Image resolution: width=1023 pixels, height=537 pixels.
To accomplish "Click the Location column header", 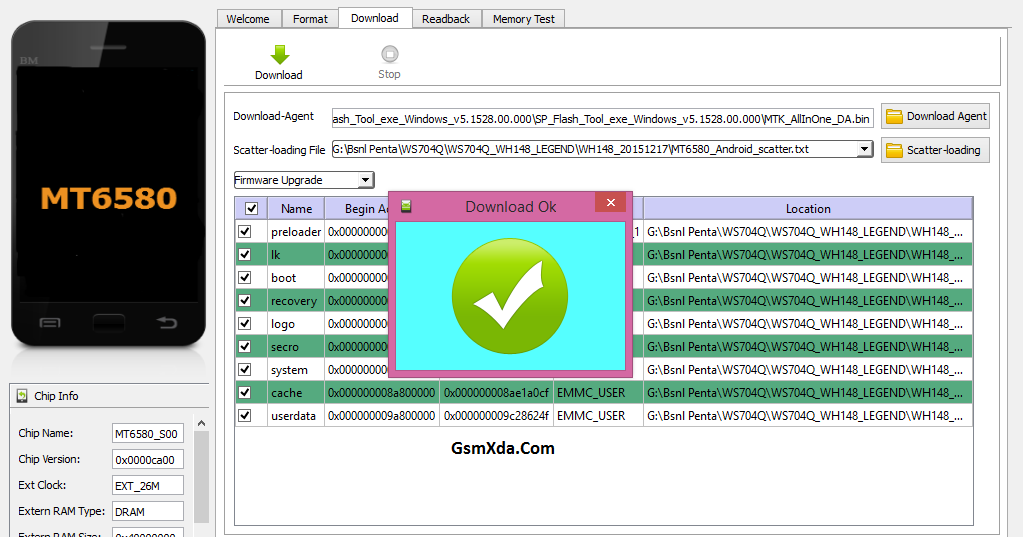I will coord(808,209).
